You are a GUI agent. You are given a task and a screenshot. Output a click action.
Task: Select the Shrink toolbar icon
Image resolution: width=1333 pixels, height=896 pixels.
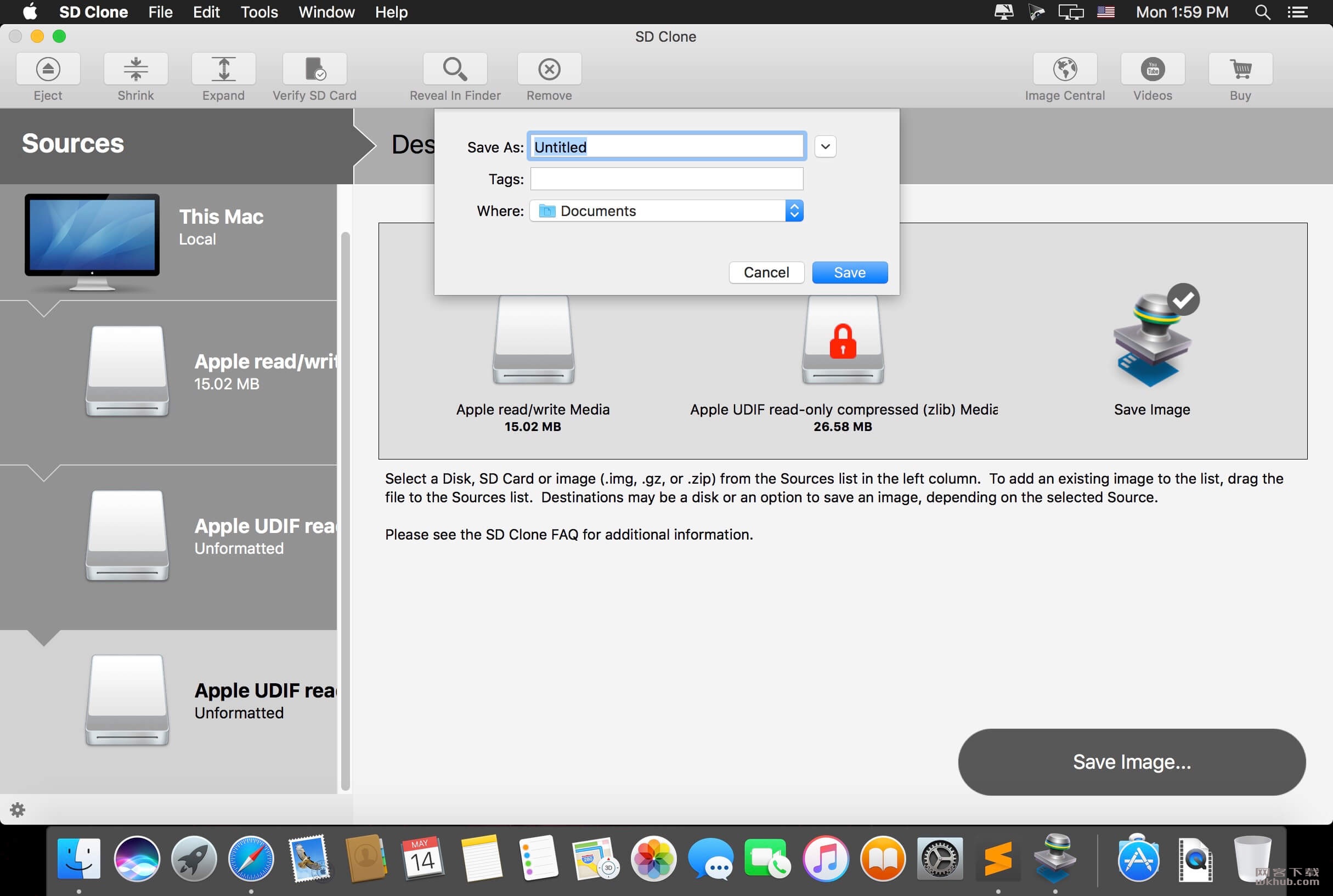[x=135, y=69]
